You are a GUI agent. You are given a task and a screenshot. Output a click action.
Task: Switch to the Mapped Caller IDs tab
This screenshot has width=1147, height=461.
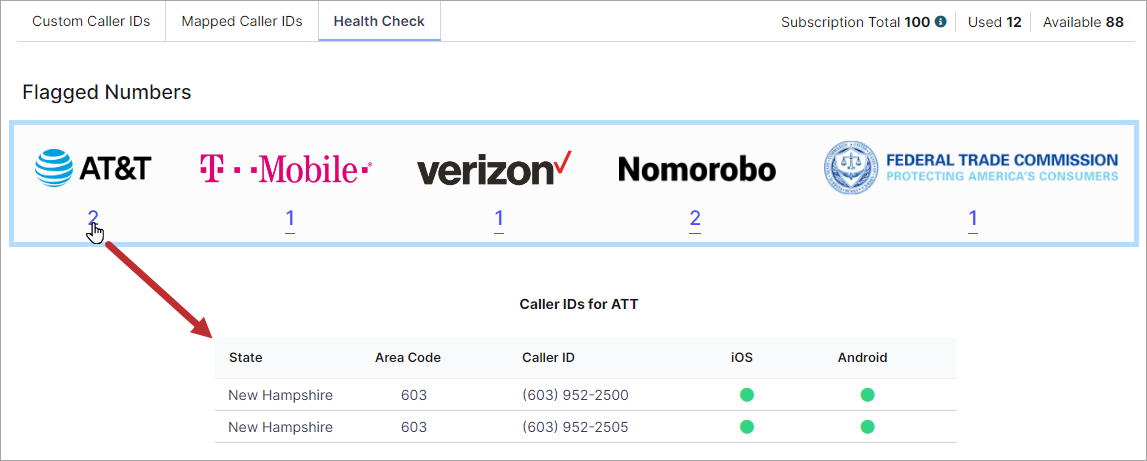(242, 21)
